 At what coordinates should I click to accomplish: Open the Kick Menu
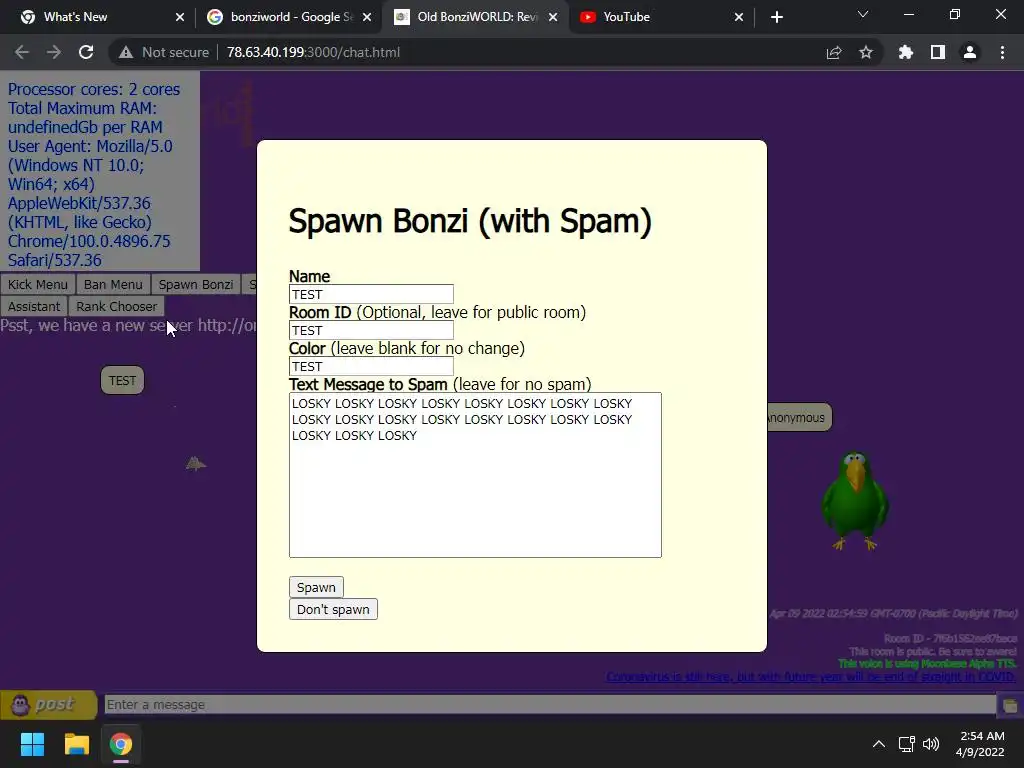(38, 285)
